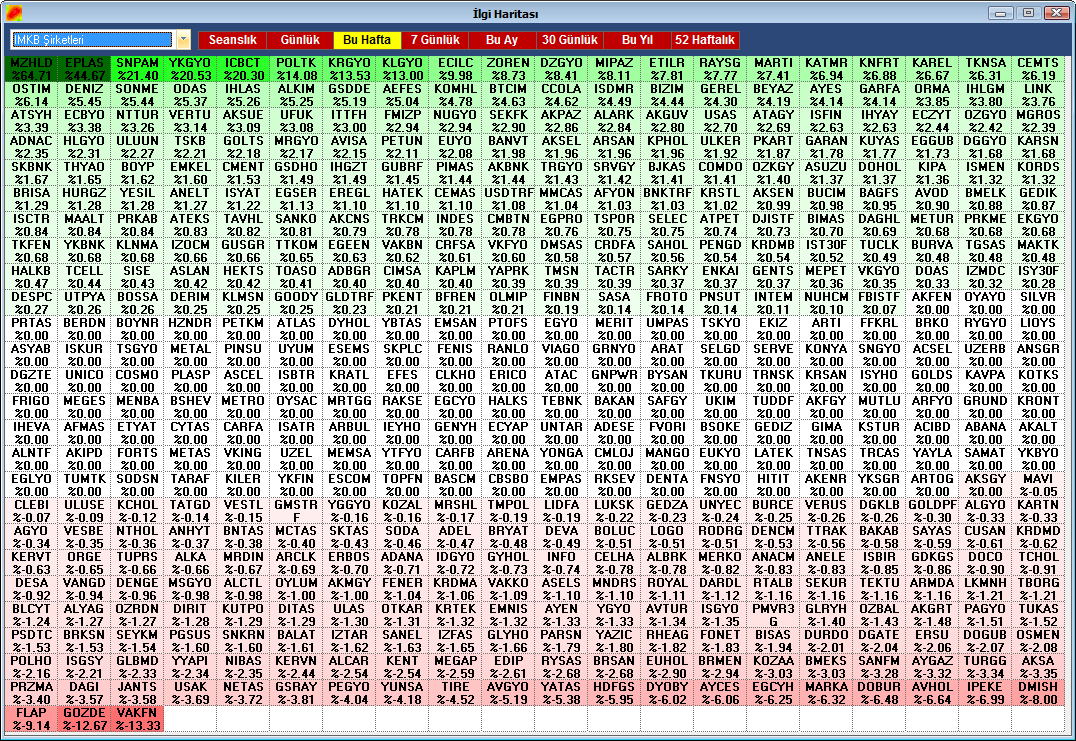Choose the 30 Günlük tab
The width and height of the screenshot is (1076, 741).
coord(570,40)
